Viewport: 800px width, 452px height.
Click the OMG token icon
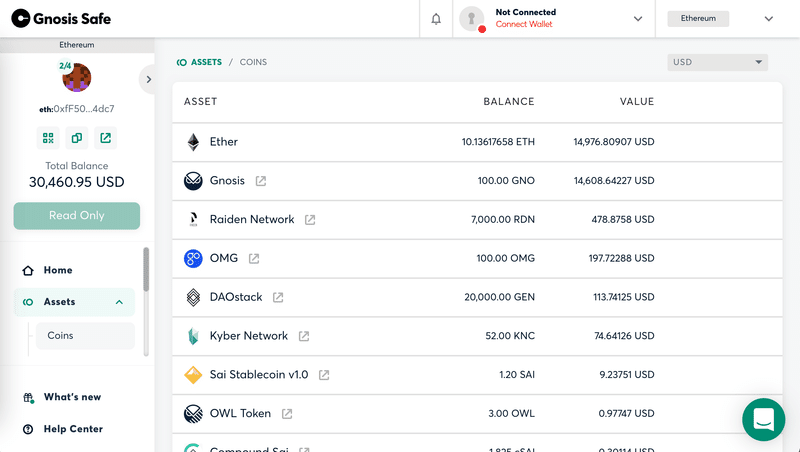click(x=193, y=258)
